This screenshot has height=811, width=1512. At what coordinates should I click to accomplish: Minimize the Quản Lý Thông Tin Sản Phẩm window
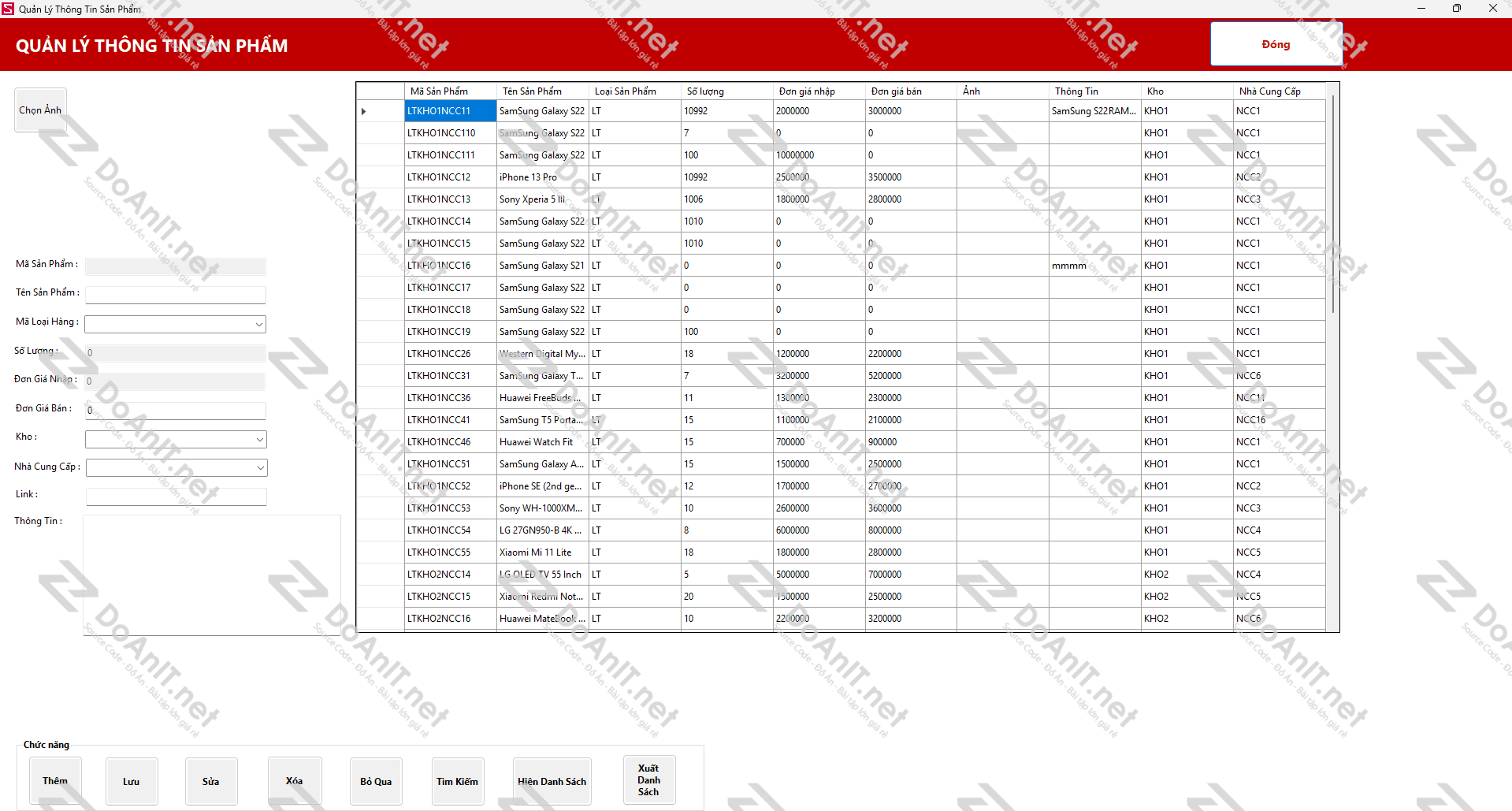coord(1421,9)
